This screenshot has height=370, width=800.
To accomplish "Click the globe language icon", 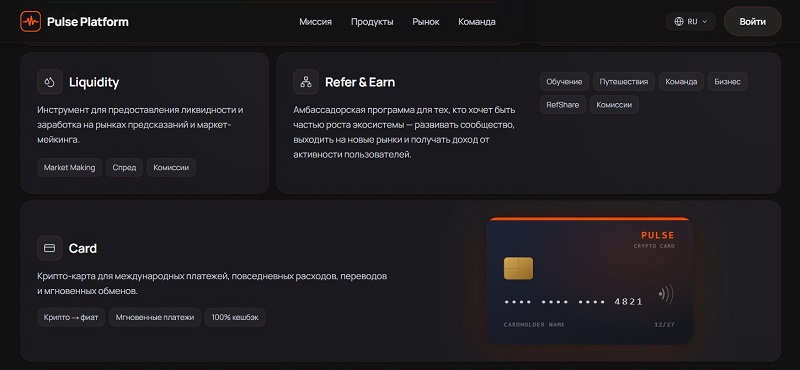I will 679,21.
